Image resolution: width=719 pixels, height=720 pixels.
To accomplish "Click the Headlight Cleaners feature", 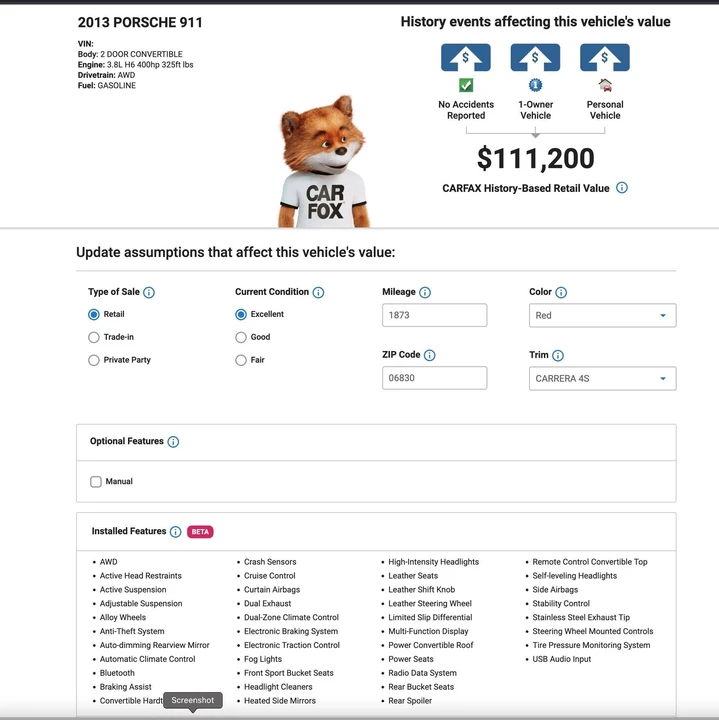I will 278,687.
